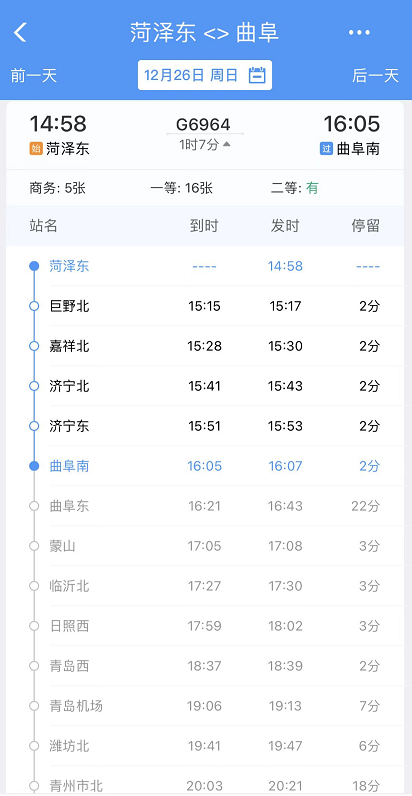Image resolution: width=412 pixels, height=796 pixels.
Task: Tap the orange 始 origin station badge
Action: click(x=36, y=149)
